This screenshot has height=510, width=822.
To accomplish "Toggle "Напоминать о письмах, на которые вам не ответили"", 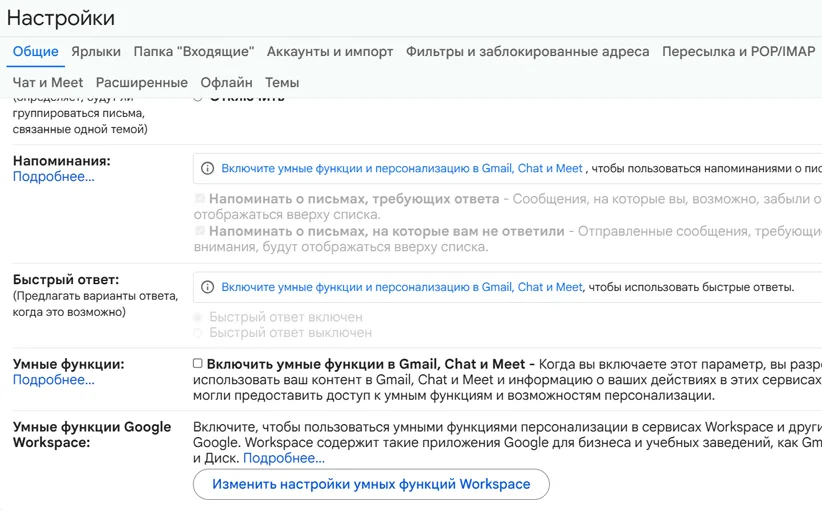I will tap(200, 231).
